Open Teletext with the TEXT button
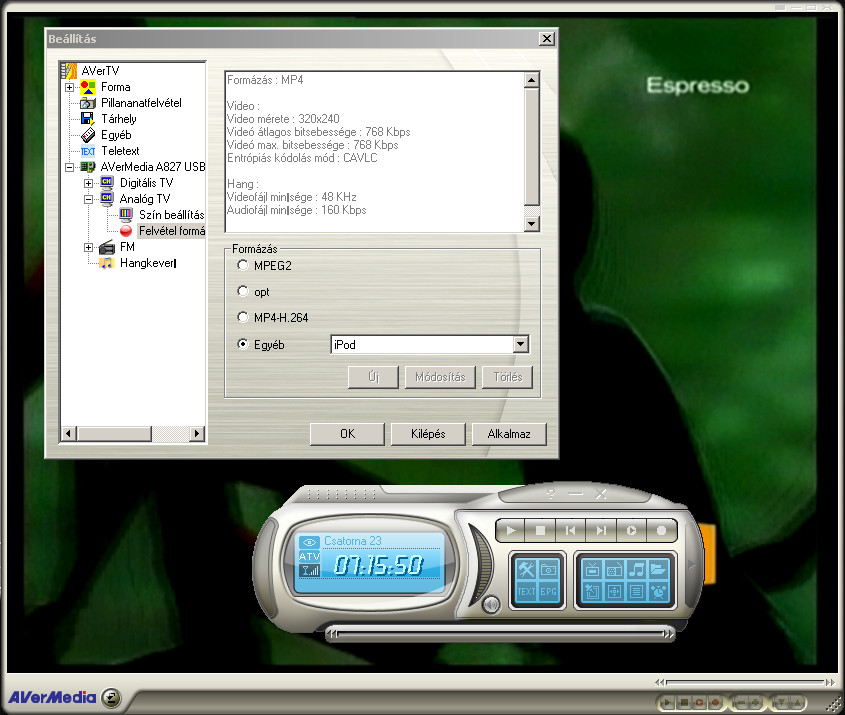This screenshot has height=715, width=845. coord(527,592)
